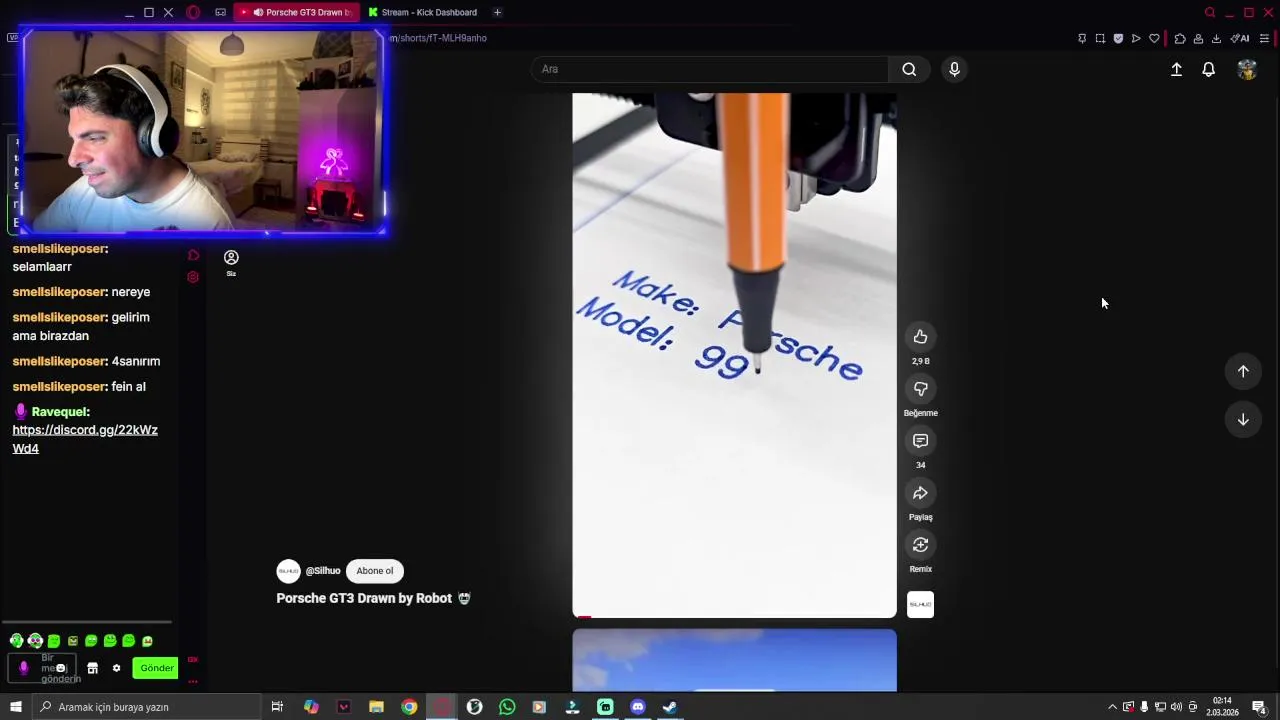Expand hidden system tray icons chevron
The image size is (1280, 720).
tap(1112, 707)
